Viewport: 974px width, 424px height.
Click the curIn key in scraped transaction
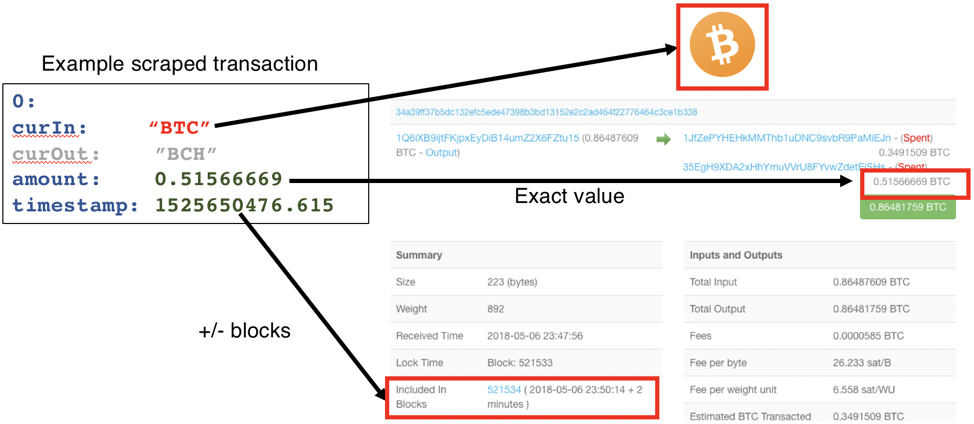[49, 128]
